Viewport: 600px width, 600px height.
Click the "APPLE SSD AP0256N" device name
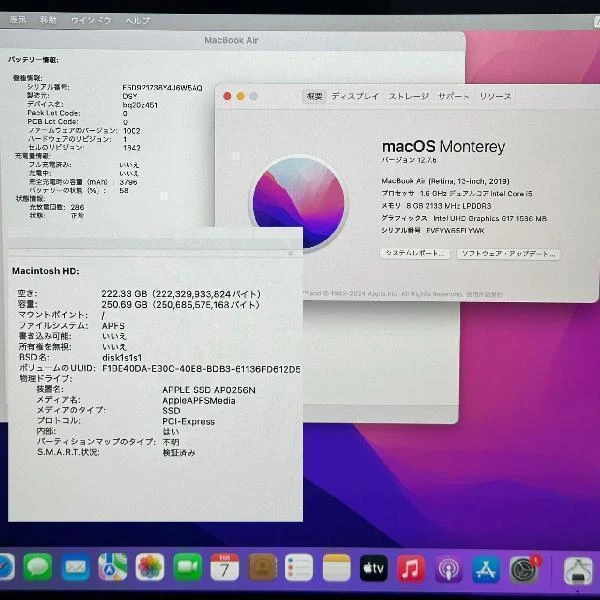[209, 390]
